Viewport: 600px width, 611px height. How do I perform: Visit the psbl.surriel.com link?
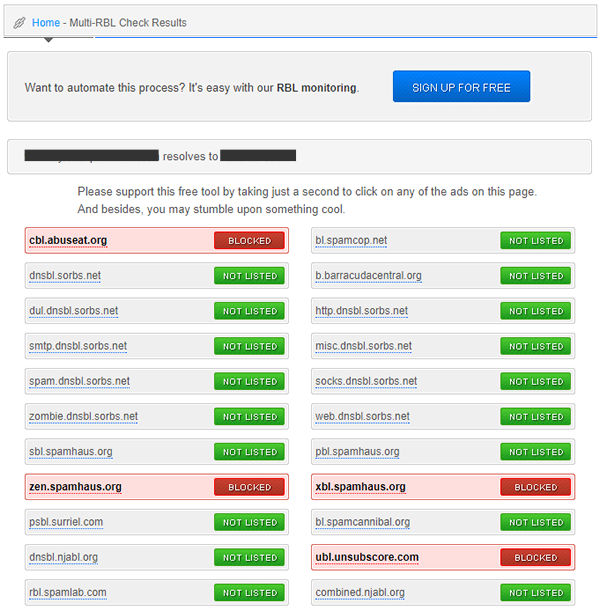pos(66,522)
